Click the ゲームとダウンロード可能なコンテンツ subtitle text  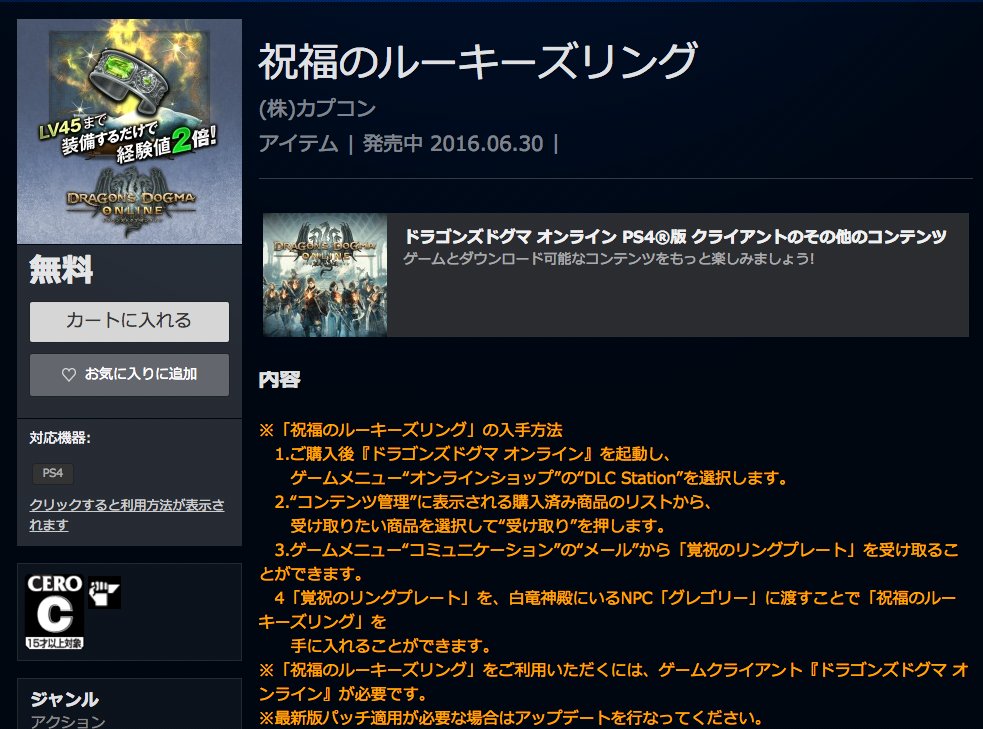(608, 259)
